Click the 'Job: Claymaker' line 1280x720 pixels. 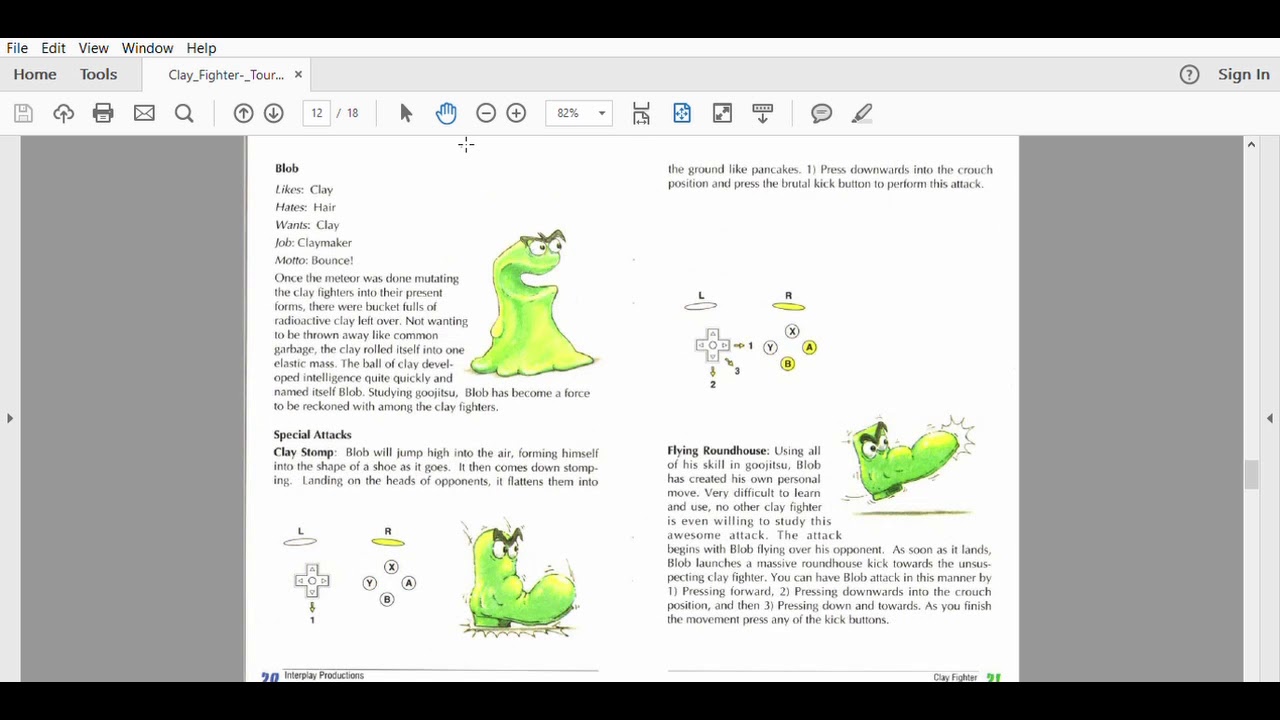point(313,242)
